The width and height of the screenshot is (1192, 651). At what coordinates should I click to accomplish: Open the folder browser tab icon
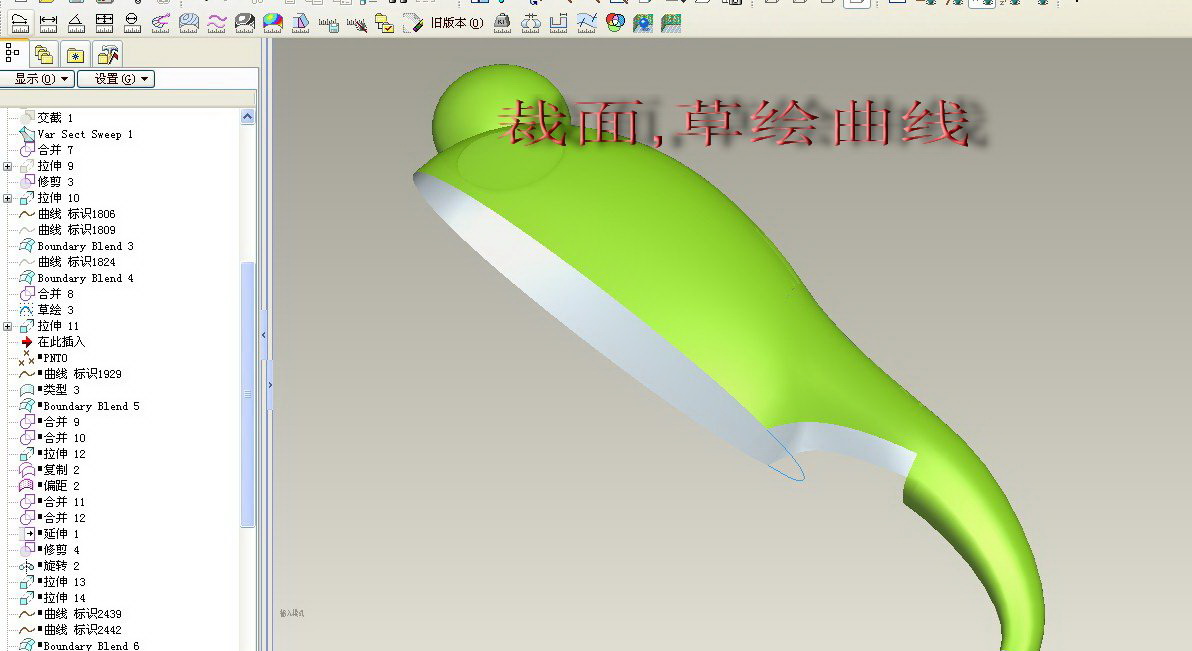pyautogui.click(x=43, y=54)
